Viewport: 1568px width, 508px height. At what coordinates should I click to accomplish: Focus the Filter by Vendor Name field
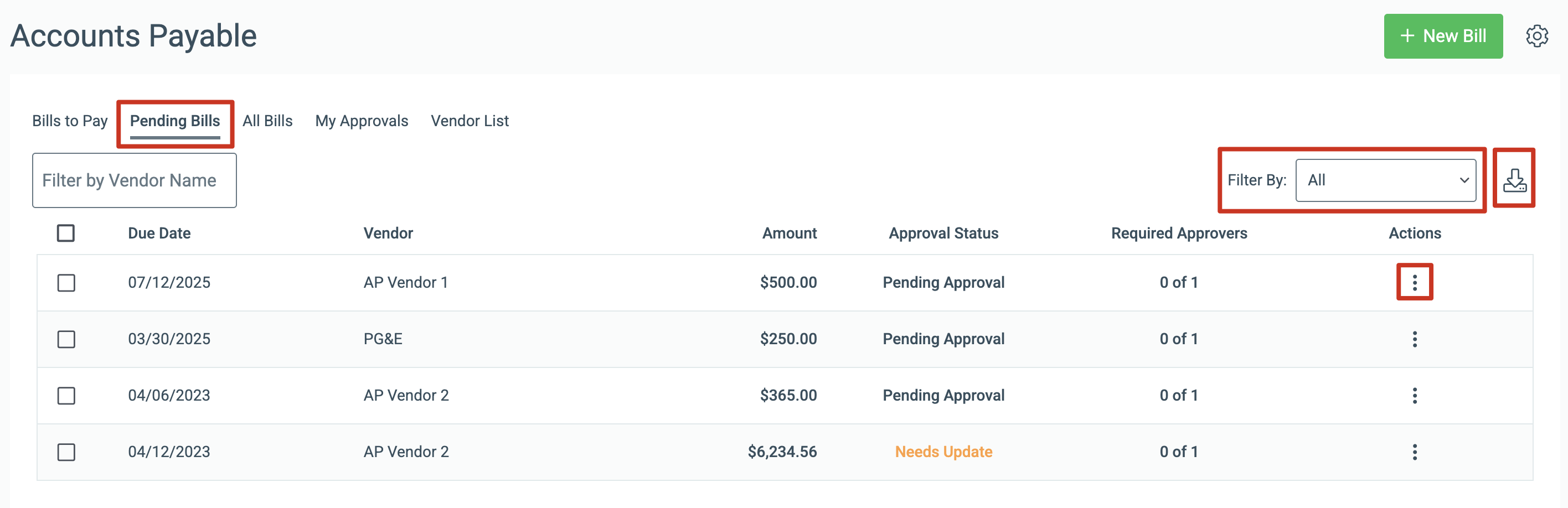[134, 180]
